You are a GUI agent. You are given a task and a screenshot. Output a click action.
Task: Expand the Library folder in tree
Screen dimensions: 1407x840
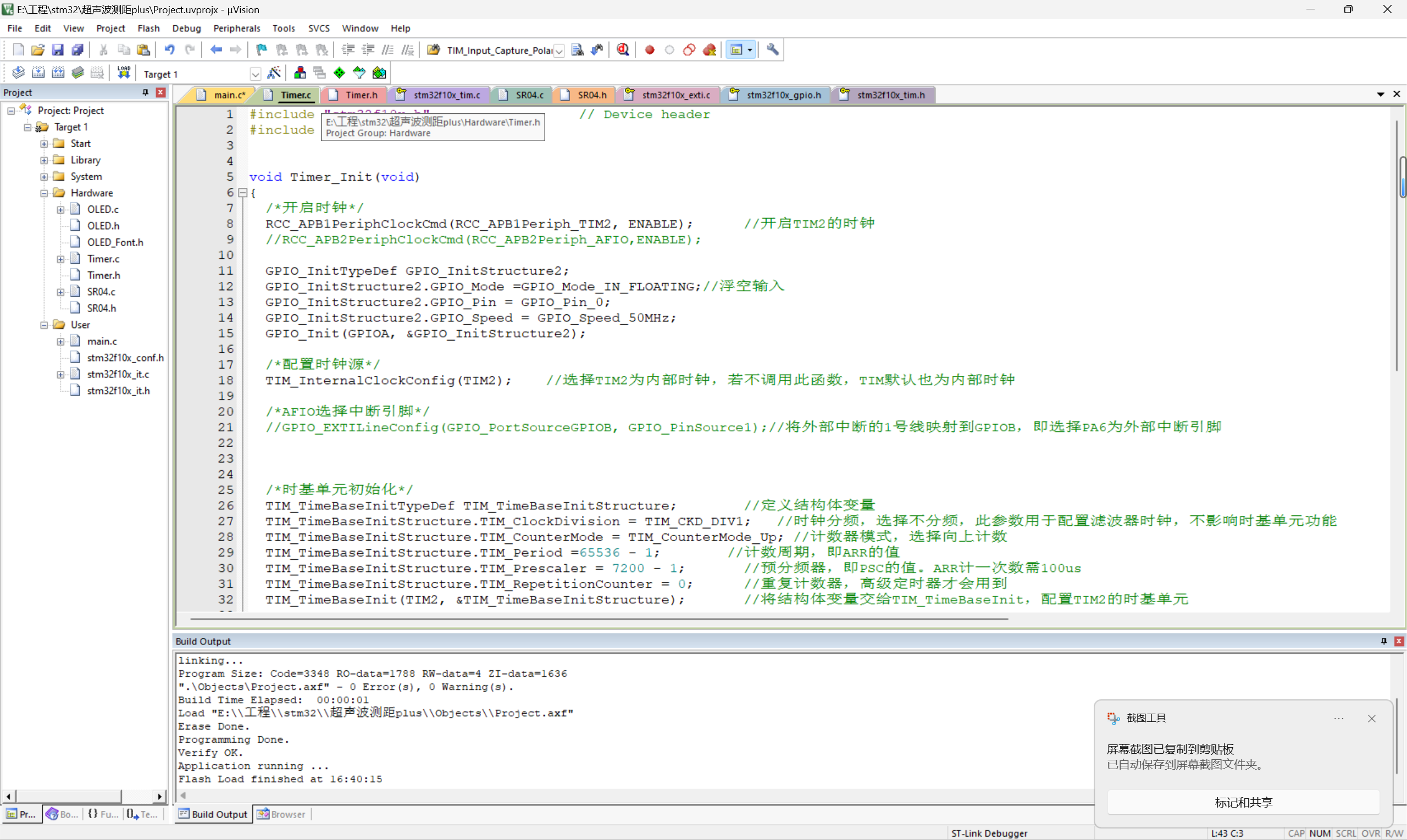pyautogui.click(x=43, y=160)
